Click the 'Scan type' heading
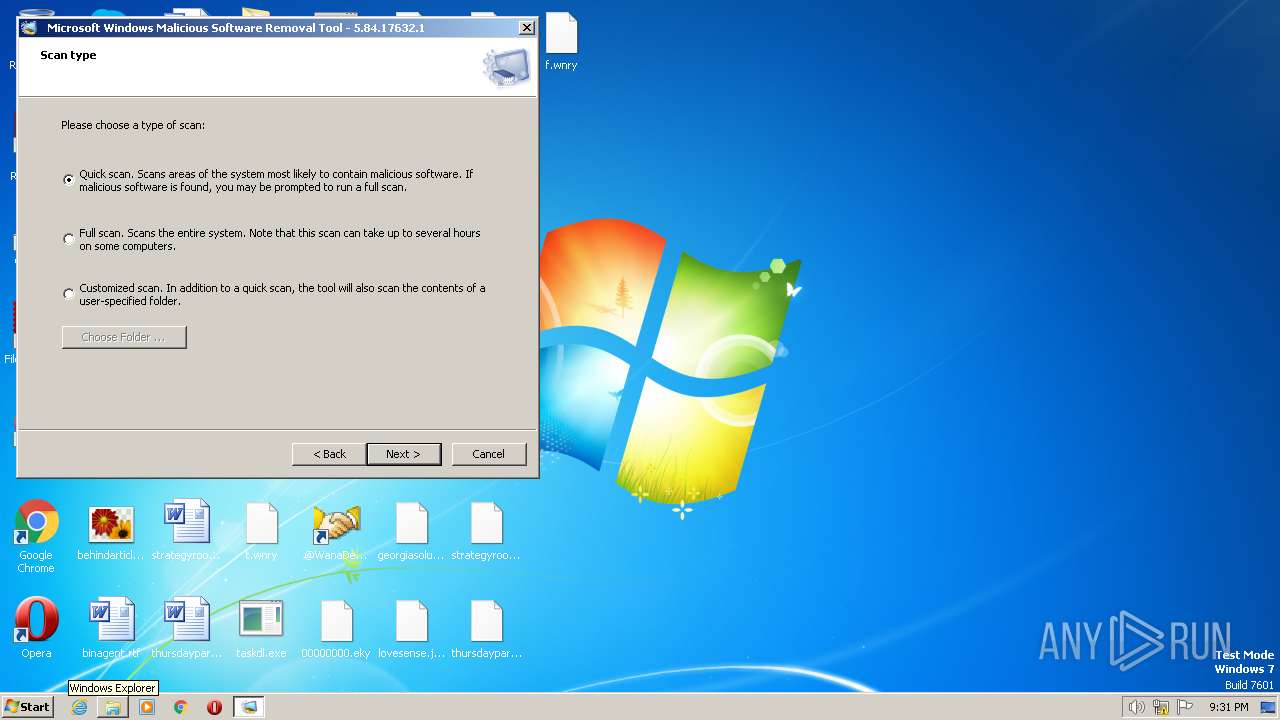Viewport: 1280px width, 720px height. pyautogui.click(x=68, y=55)
